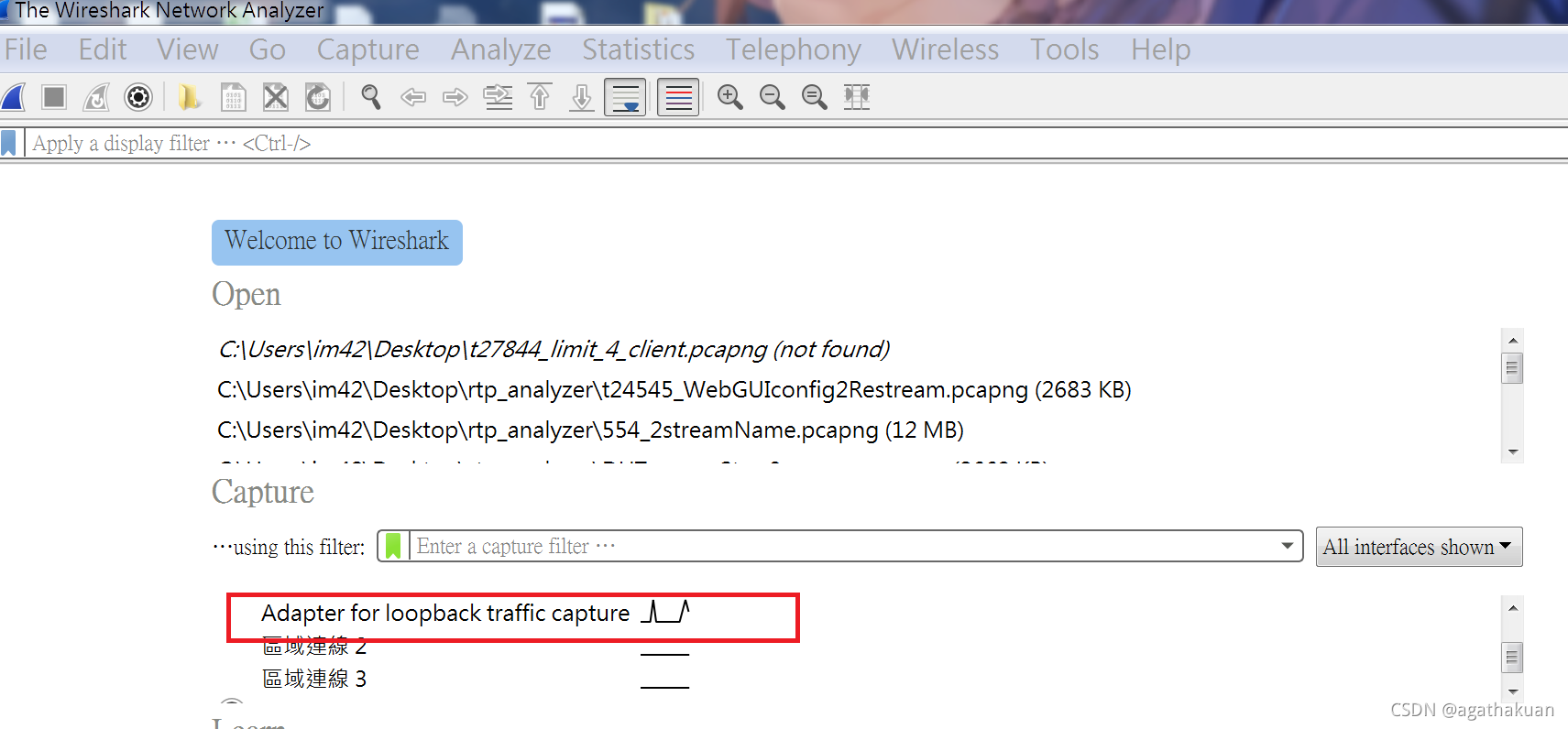Open t24545_WebGUIconfig2Restream.pcapng recent file

click(x=674, y=389)
